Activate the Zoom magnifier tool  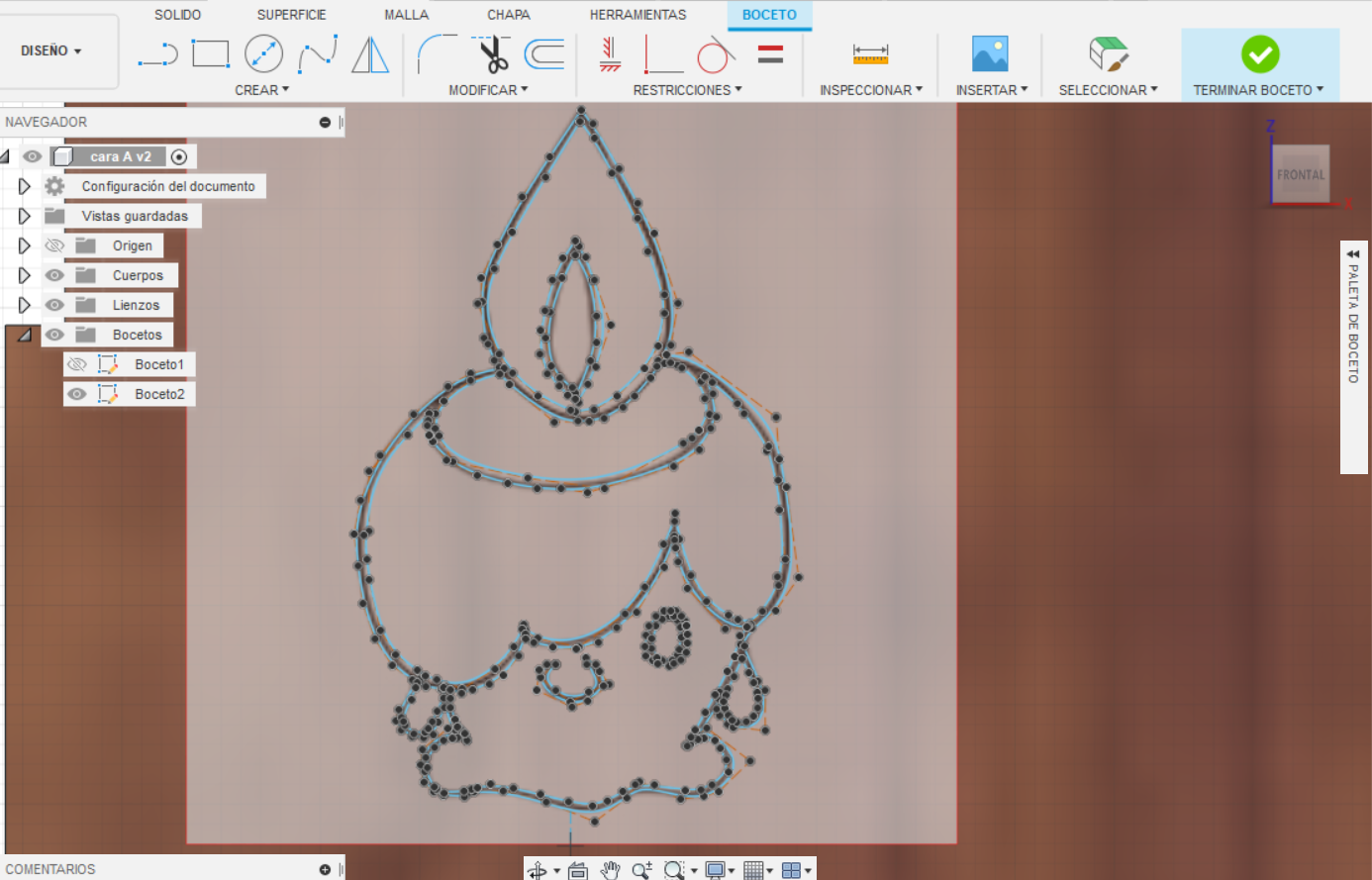click(x=642, y=870)
